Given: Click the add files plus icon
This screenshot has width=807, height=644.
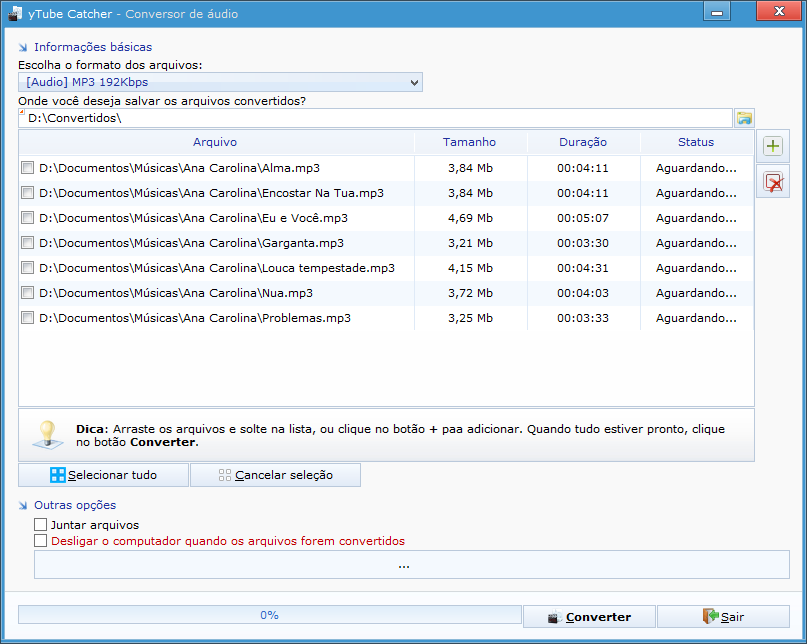Looking at the screenshot, I should pos(773,146).
